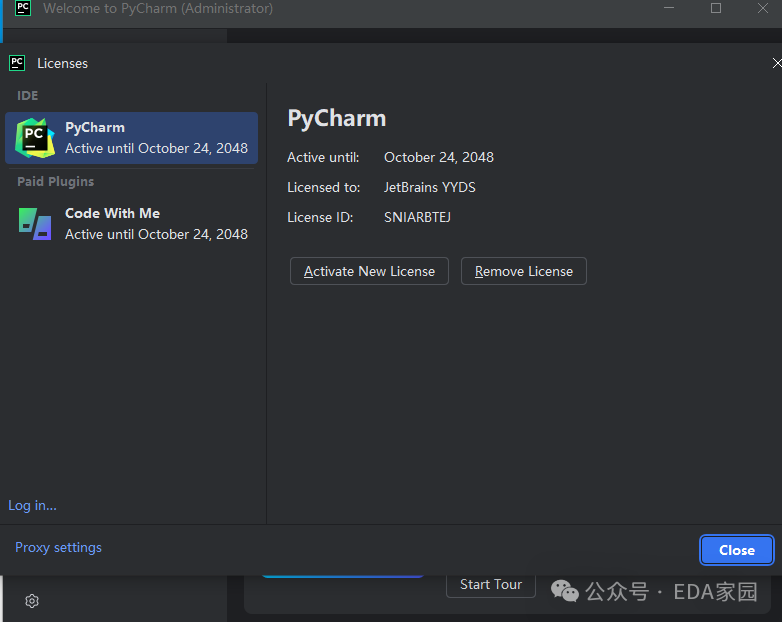Click the PyCharm icon in the Welcome window title bar

tap(23, 8)
